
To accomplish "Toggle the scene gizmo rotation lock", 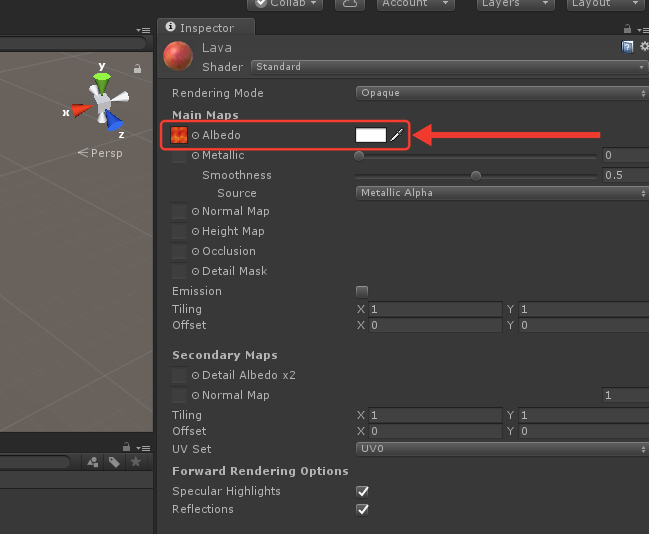I will click(137, 69).
